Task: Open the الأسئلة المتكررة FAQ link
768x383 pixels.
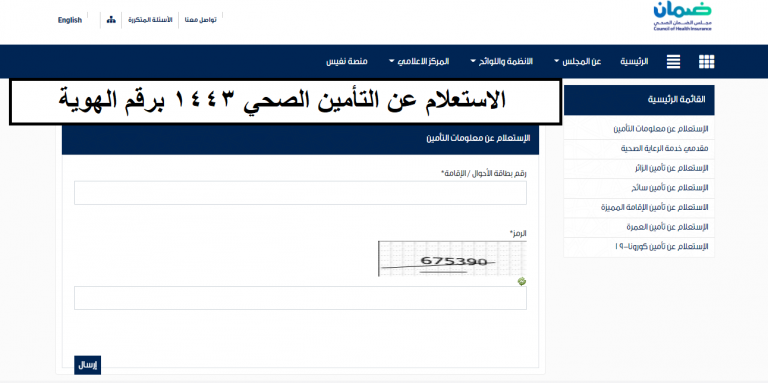Action: point(150,20)
